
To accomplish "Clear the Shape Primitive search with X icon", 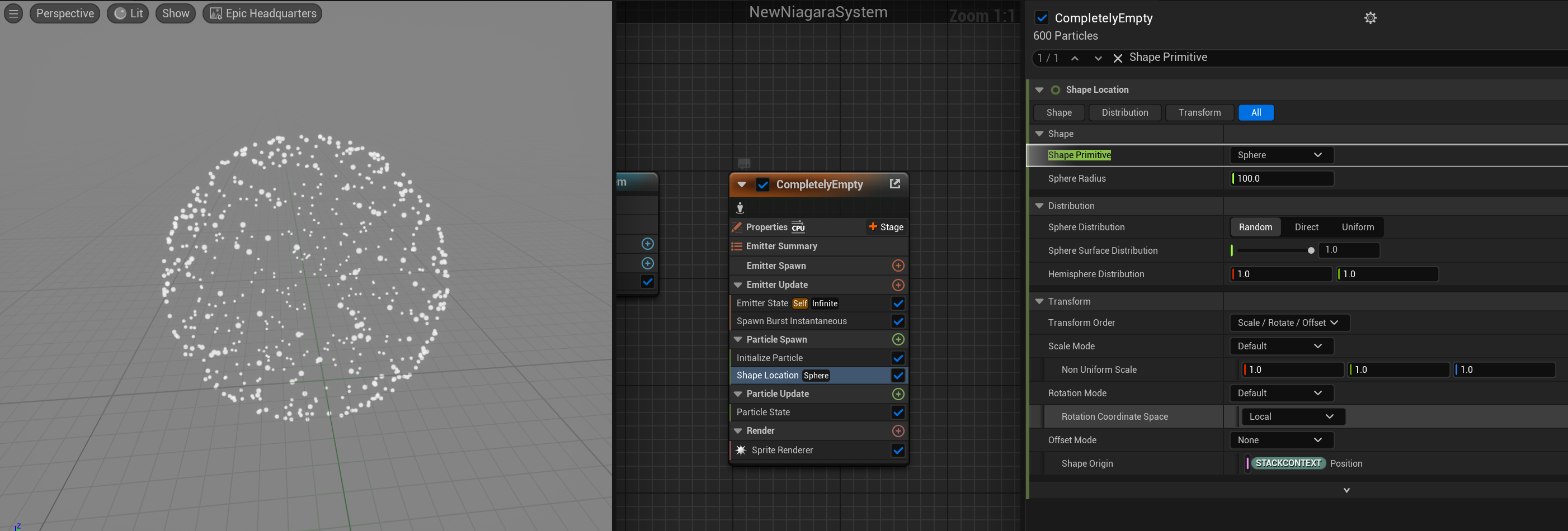I will (1118, 58).
